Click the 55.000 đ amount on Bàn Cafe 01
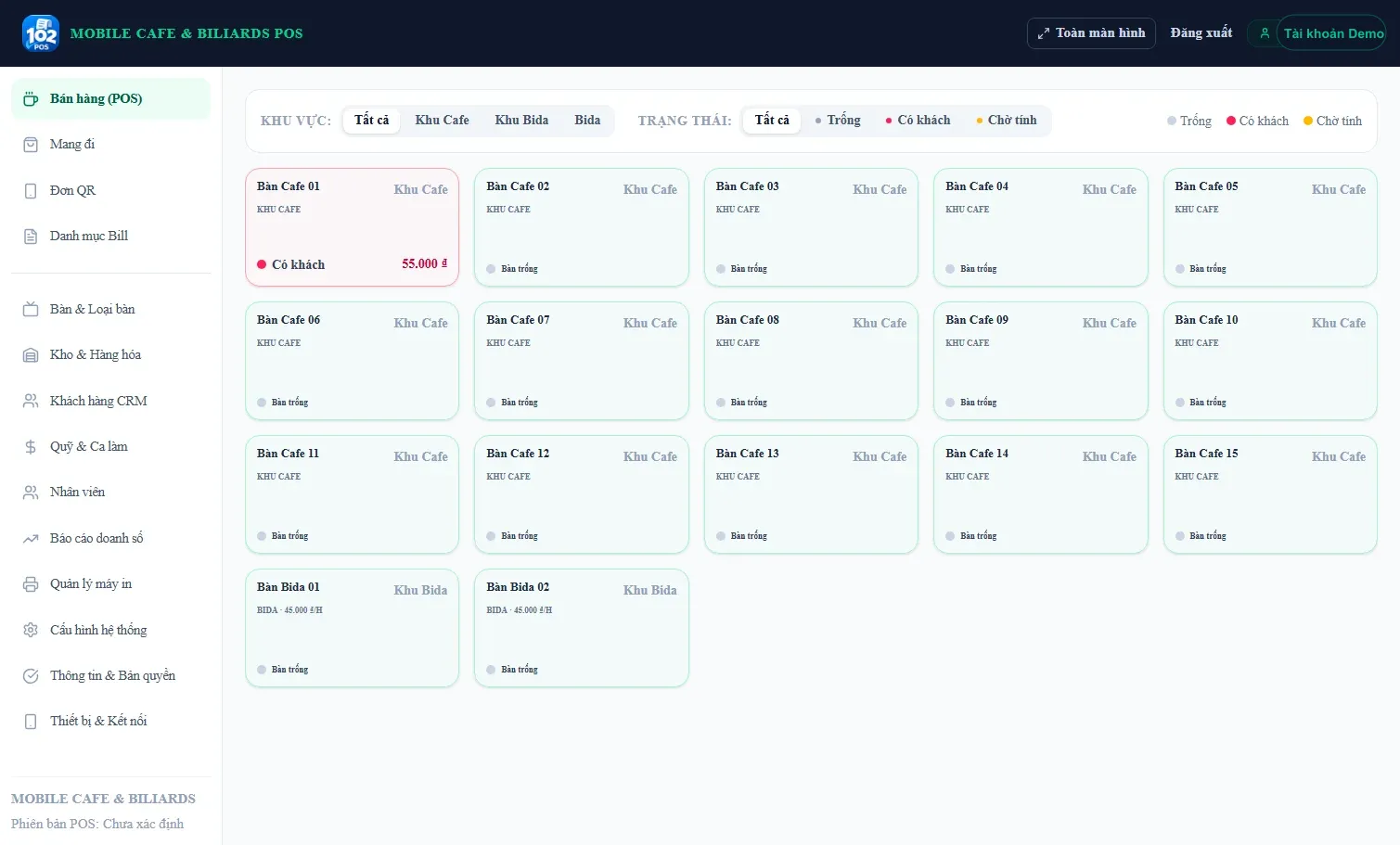 coord(424,264)
